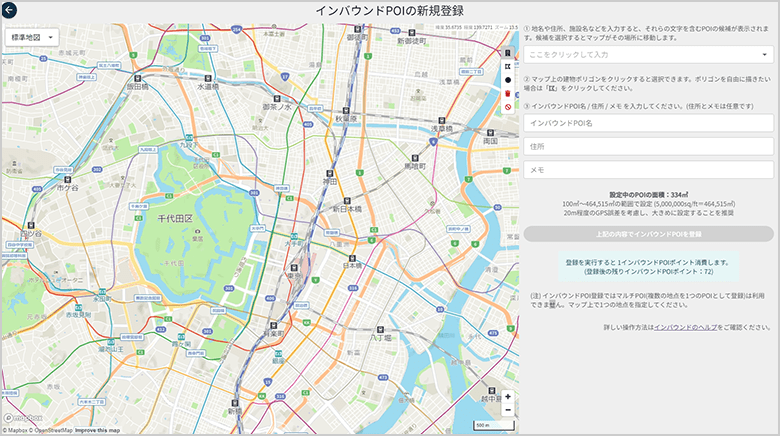Click the インバウンドPOI名 input field
The height and width of the screenshot is (436, 780).
click(649, 123)
